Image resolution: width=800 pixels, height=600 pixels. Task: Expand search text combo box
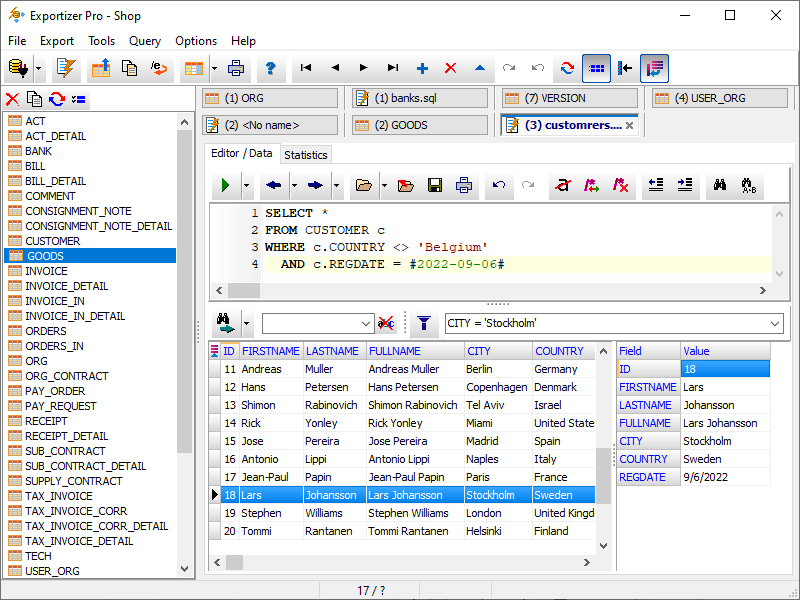point(365,323)
